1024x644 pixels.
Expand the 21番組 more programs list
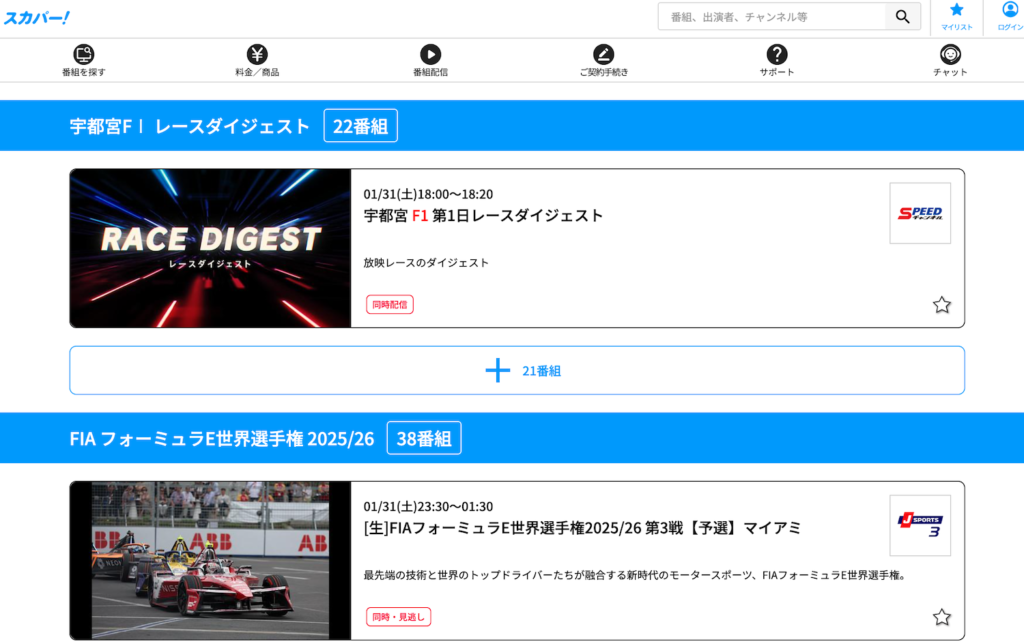click(517, 371)
